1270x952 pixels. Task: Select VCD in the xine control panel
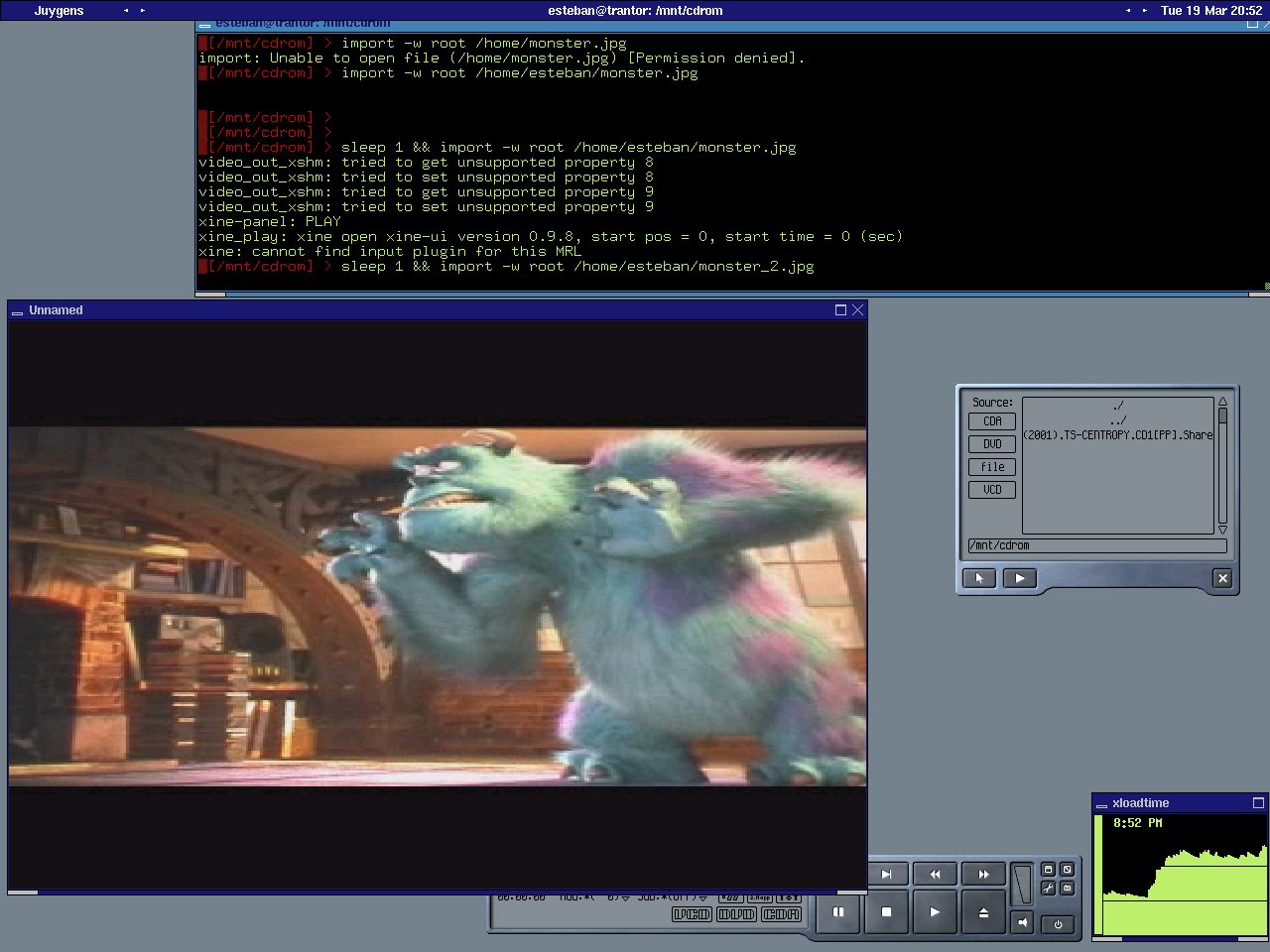click(693, 914)
